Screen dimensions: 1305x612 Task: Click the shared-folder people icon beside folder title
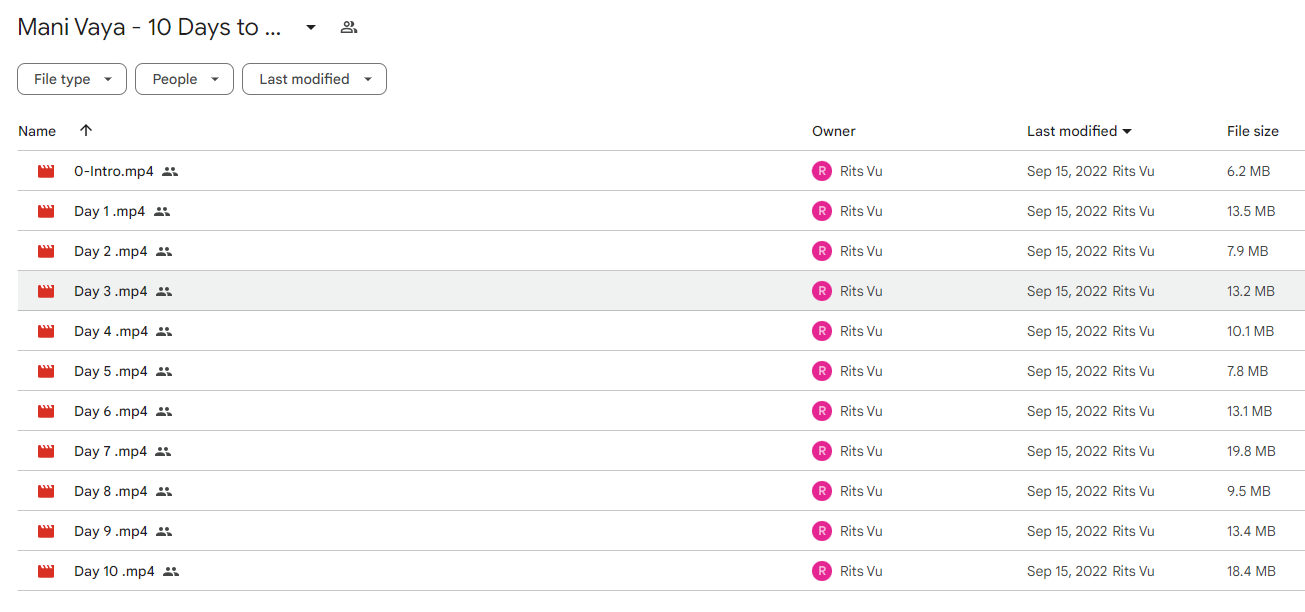click(x=348, y=28)
